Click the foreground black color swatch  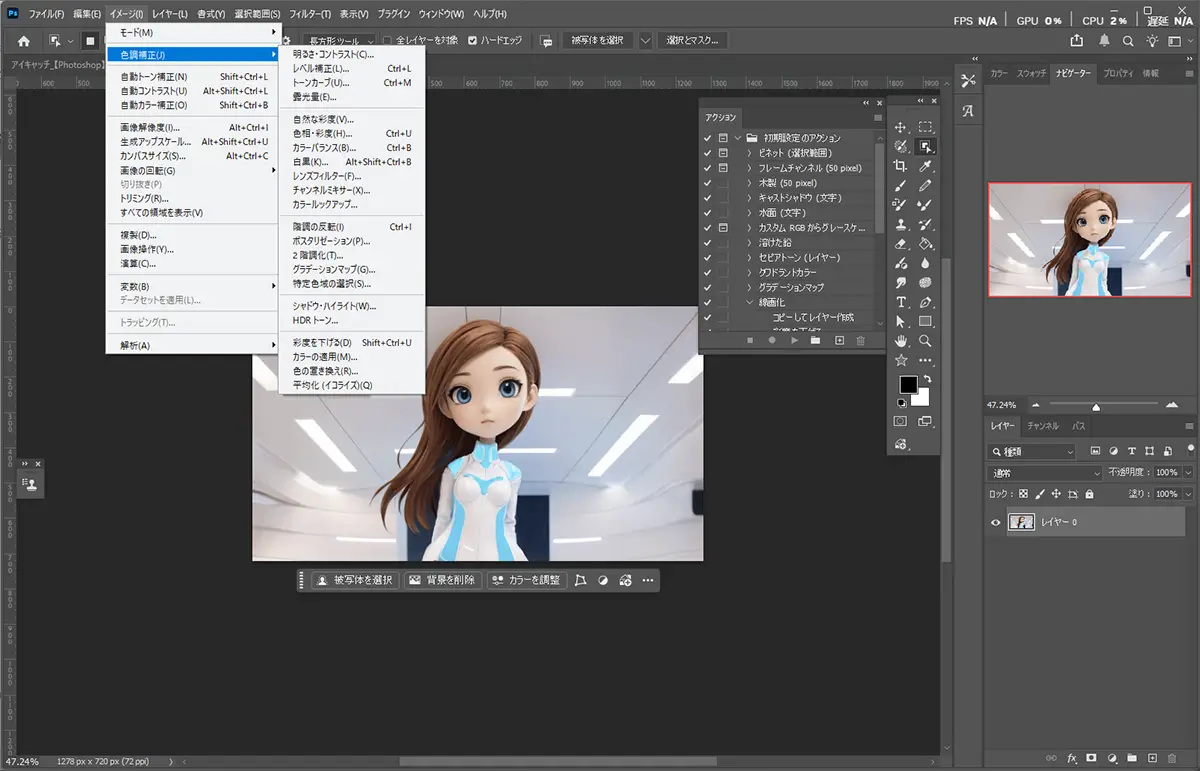coord(907,384)
